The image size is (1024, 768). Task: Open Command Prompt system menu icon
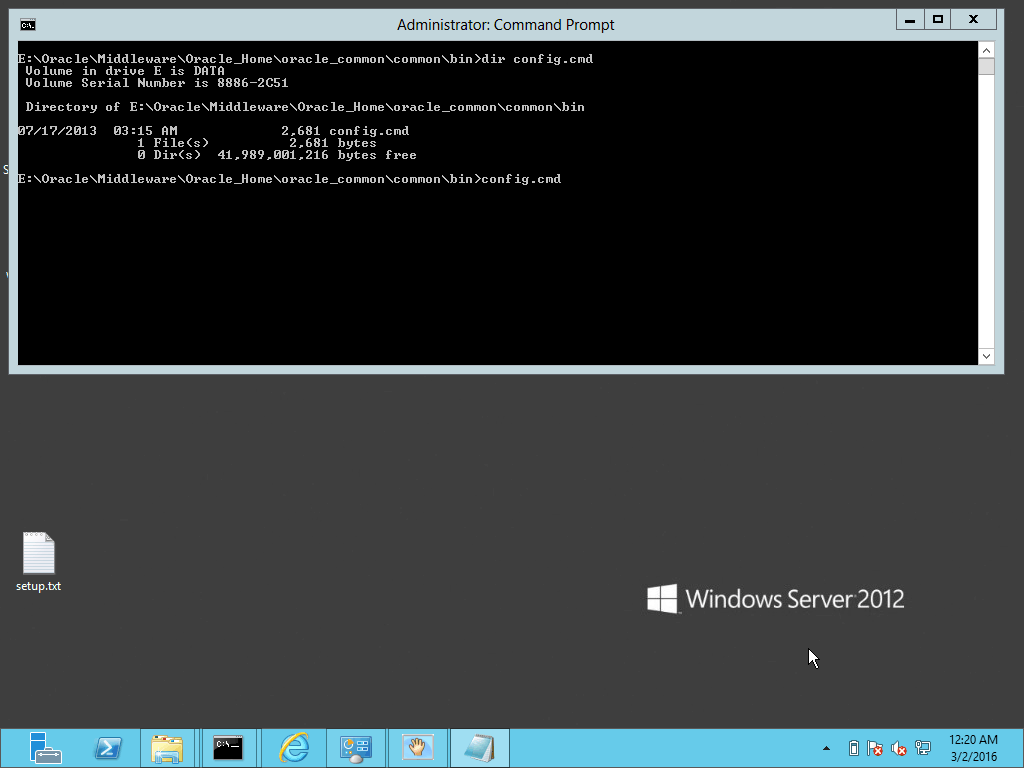click(x=28, y=24)
